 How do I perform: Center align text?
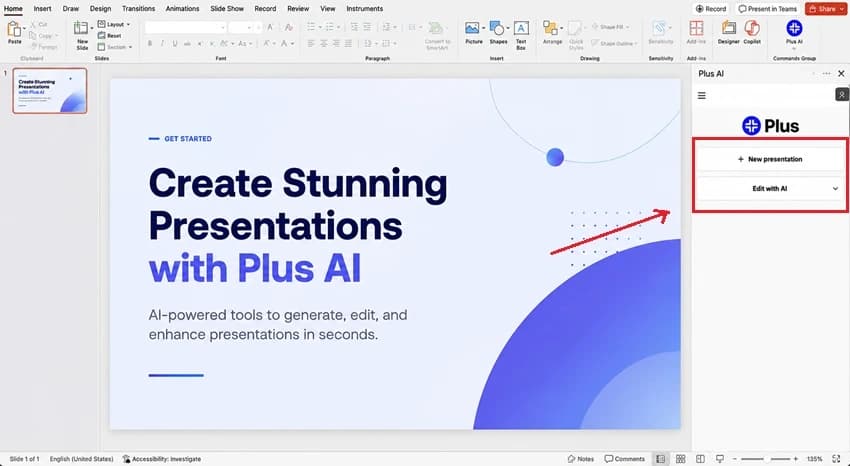[324, 43]
